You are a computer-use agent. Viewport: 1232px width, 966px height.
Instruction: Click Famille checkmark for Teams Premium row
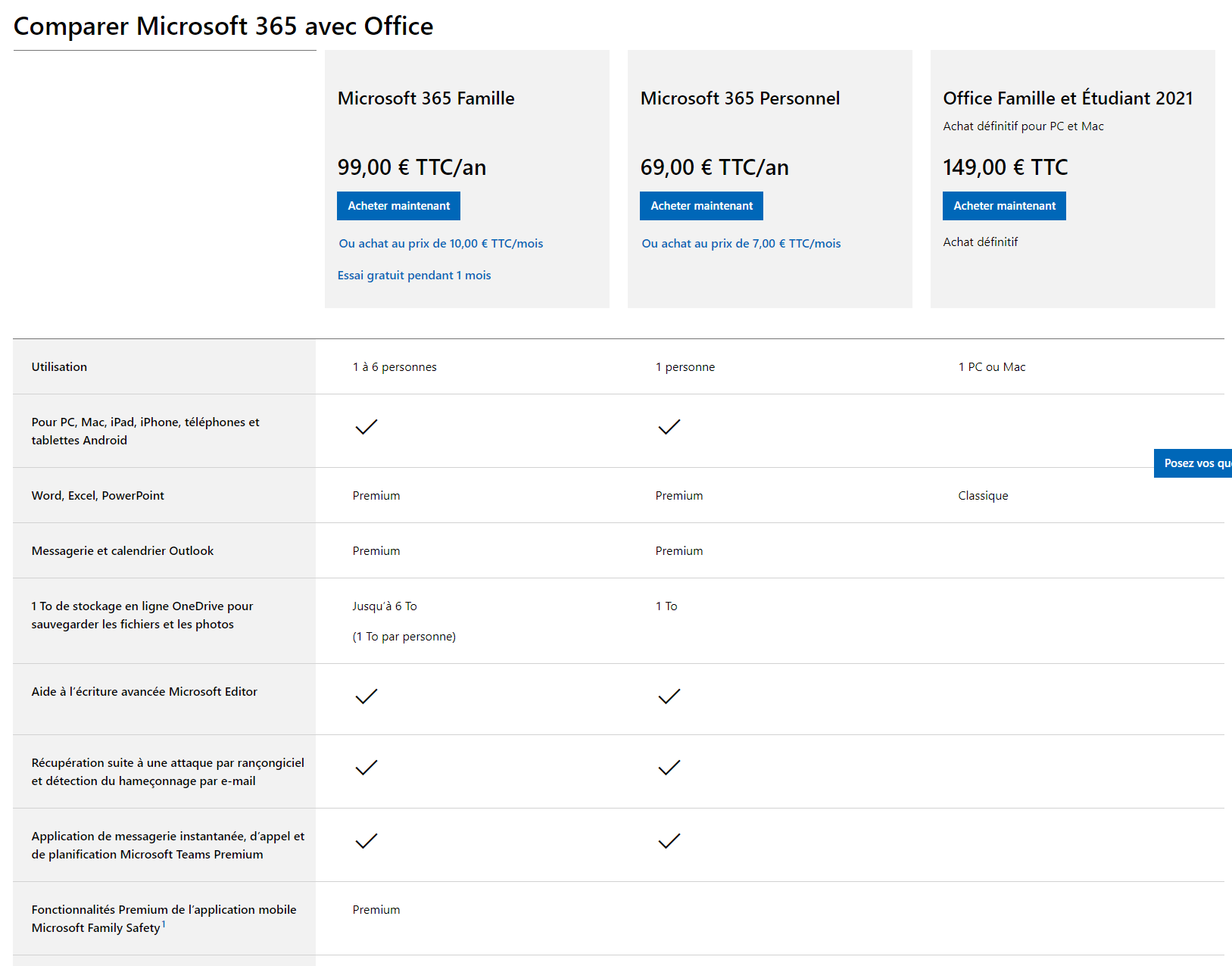366,841
